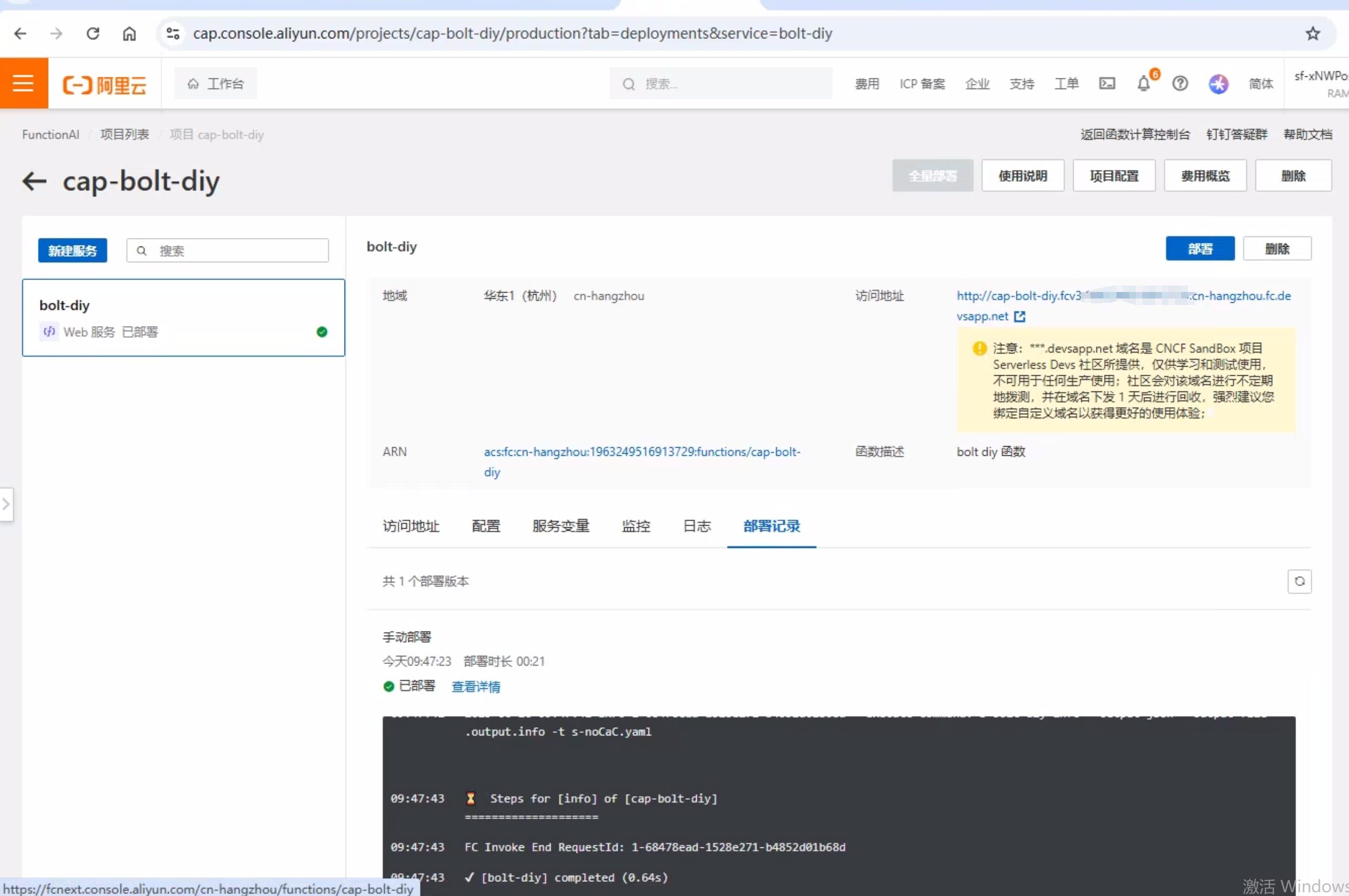Viewport: 1349px width, 896px height.
Task: Open 工单 menu
Action: click(1066, 84)
